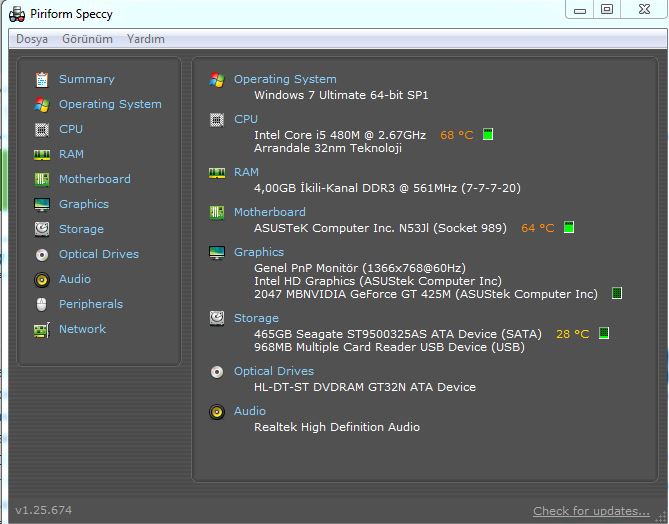This screenshot has width=669, height=524.
Task: Click the RAM module icon in sidebar
Action: [x=42, y=154]
